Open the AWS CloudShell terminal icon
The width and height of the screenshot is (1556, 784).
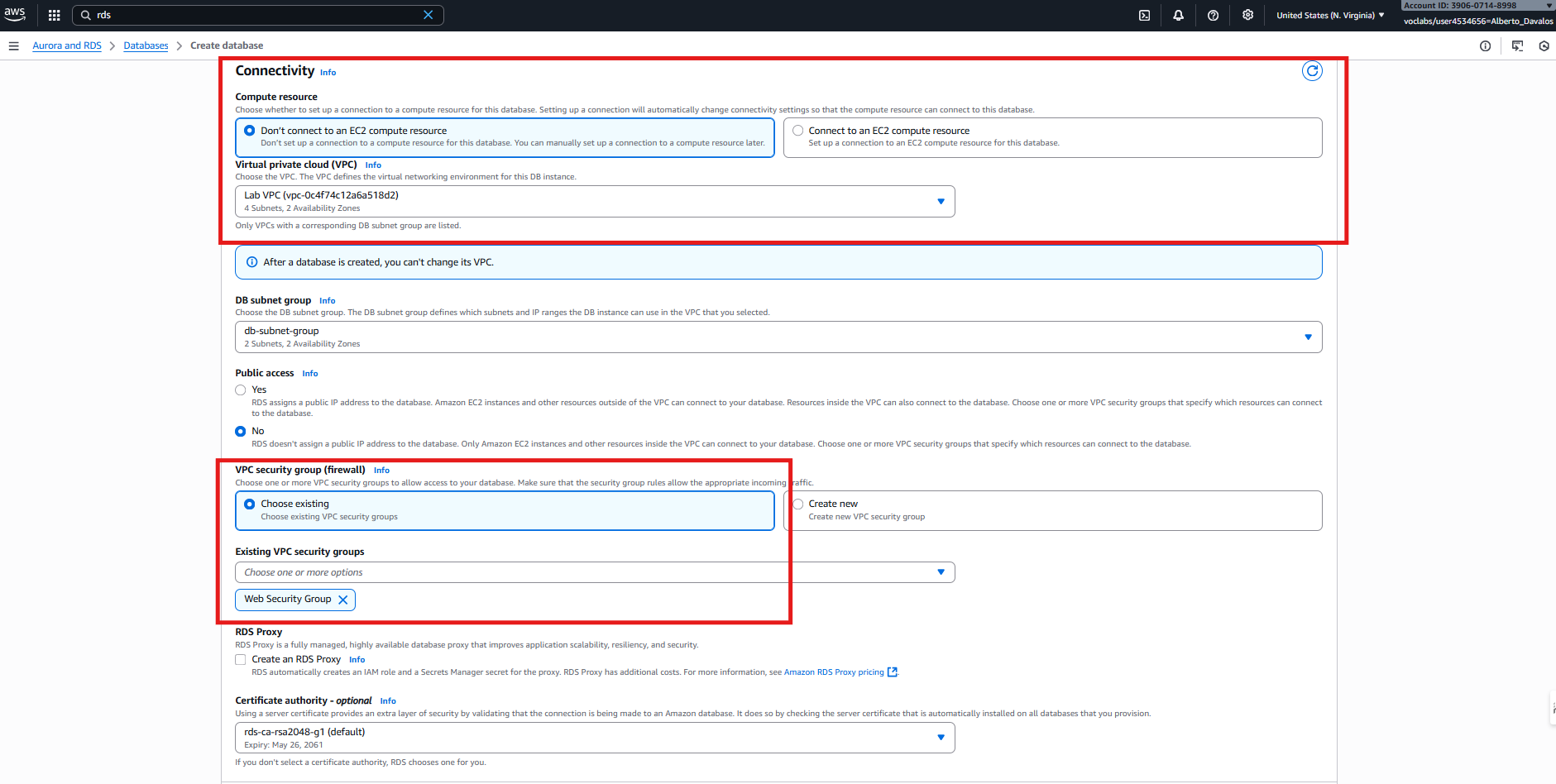click(1144, 15)
